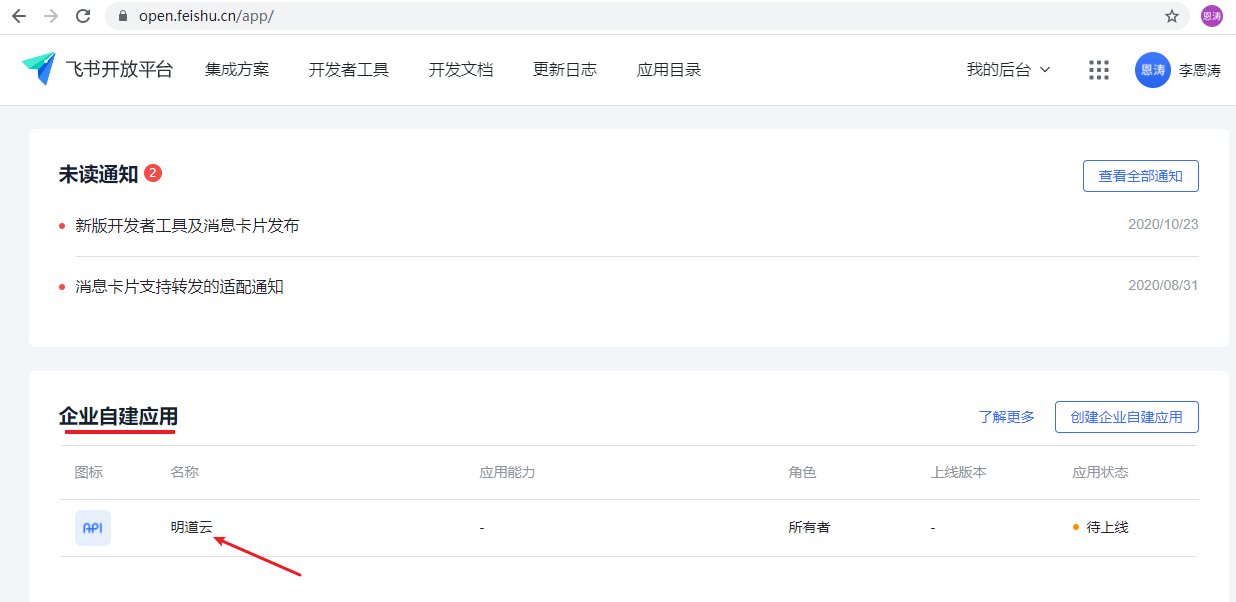This screenshot has height=602, width=1236.
Task: Click the unread notification badge showing 2
Action: click(153, 173)
